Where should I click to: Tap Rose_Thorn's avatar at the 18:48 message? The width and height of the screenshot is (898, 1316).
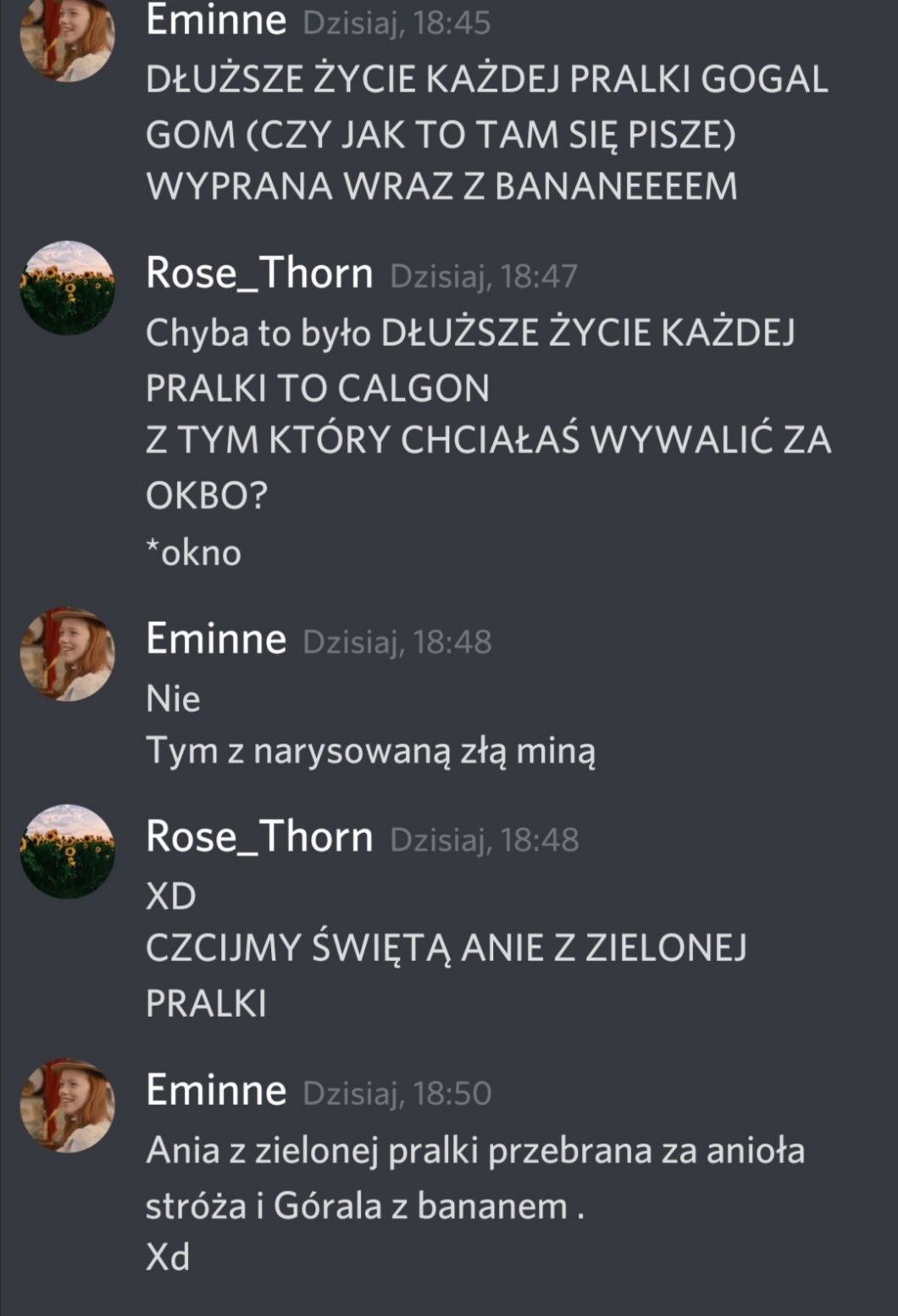(x=68, y=851)
